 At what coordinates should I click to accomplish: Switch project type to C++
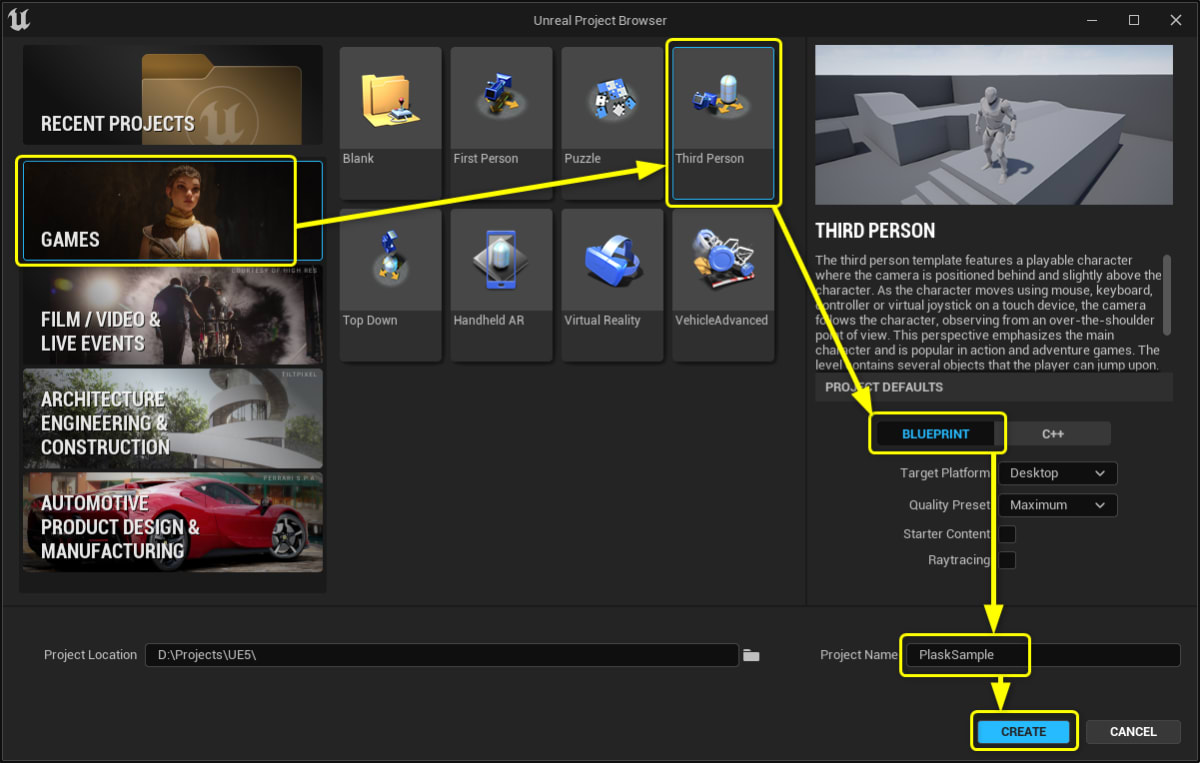coord(1053,434)
